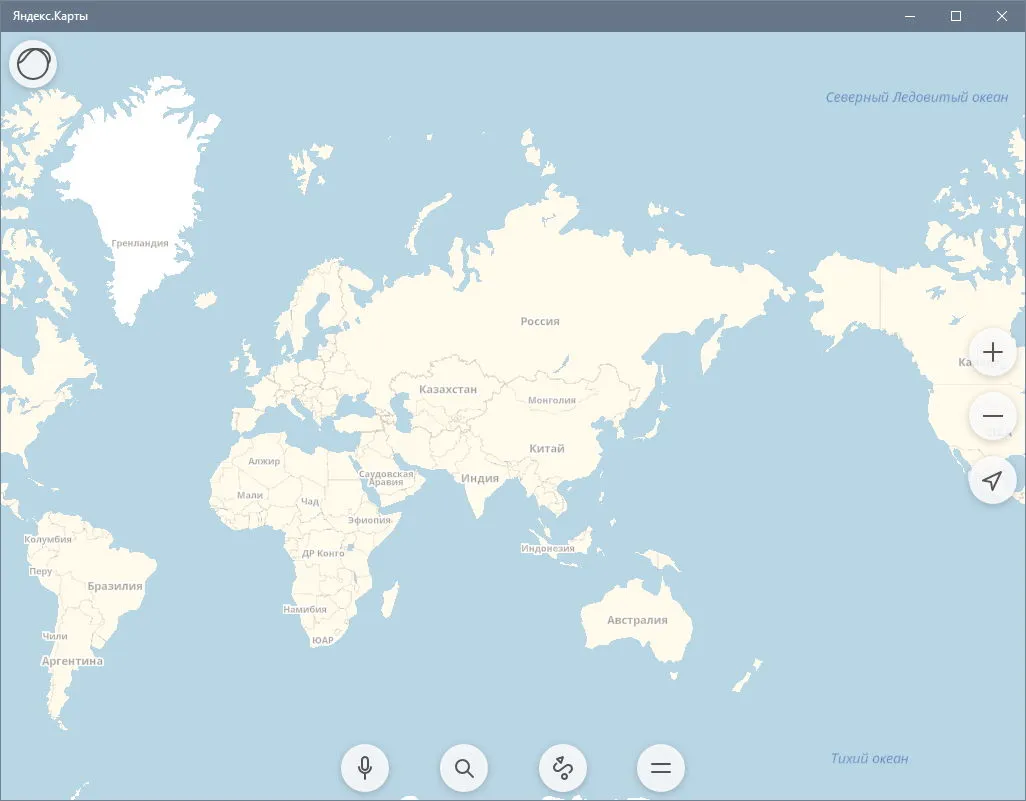
Task: Click the Бразилия country label
Action: [x=115, y=586]
